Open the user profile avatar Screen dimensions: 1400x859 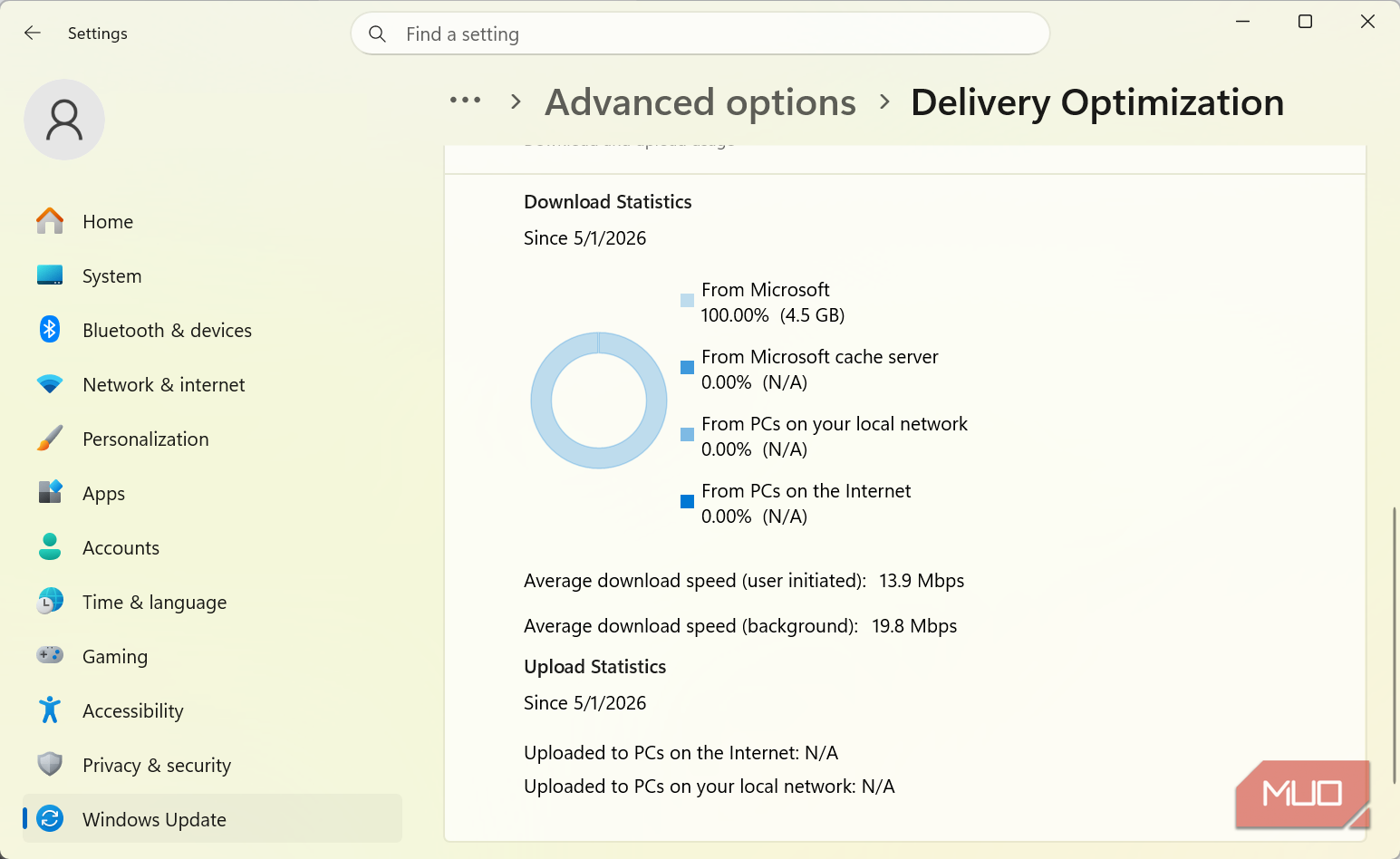point(64,120)
